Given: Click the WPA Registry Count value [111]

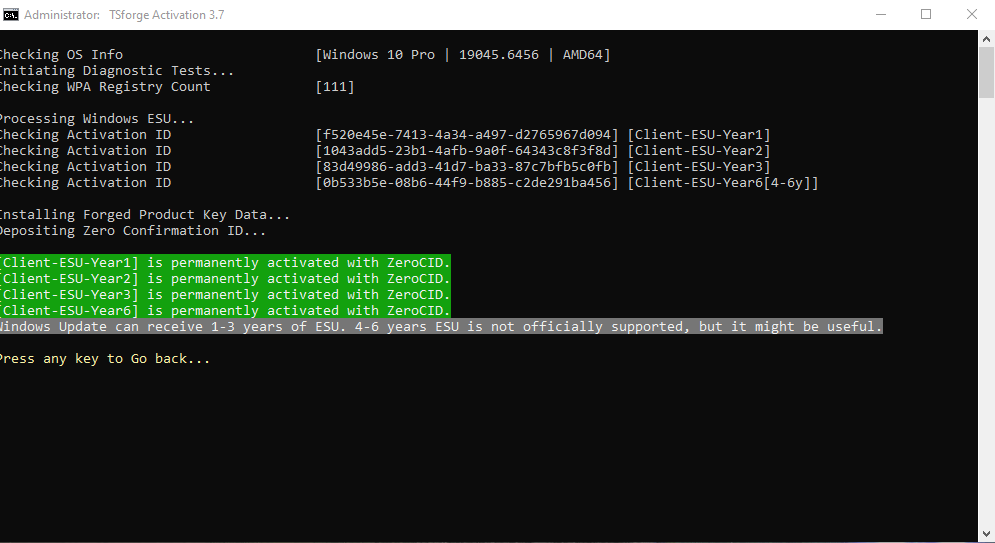Looking at the screenshot, I should [x=335, y=87].
